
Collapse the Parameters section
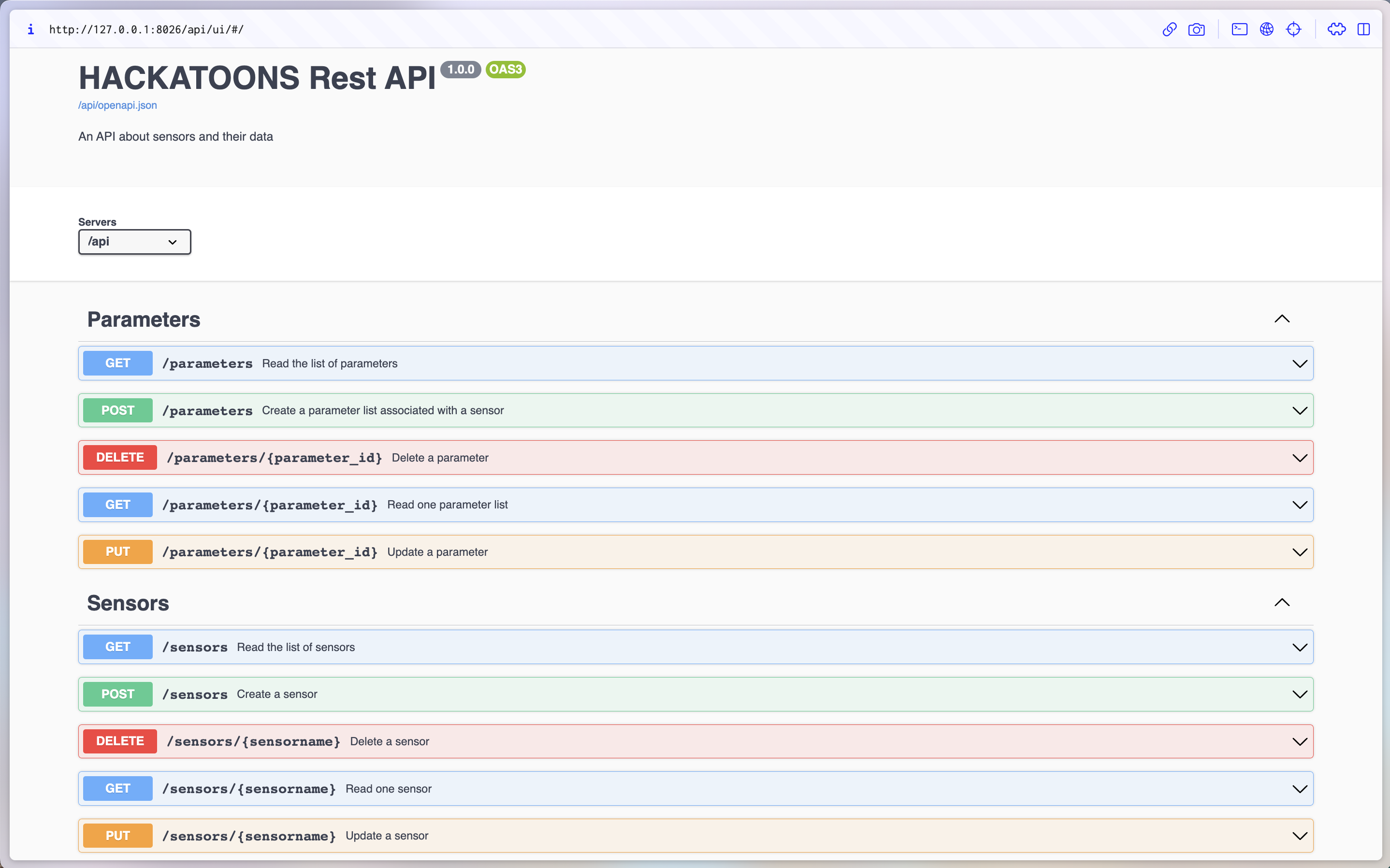point(1283,319)
